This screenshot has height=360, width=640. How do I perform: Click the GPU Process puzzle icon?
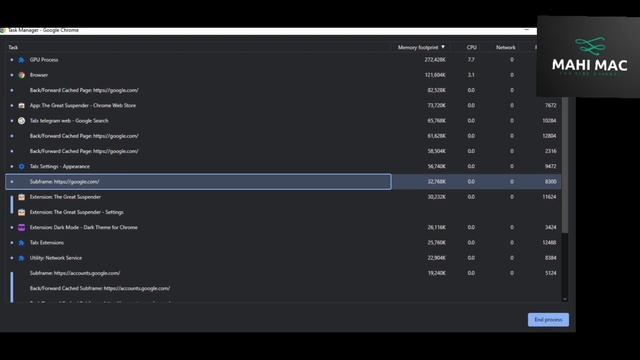click(22, 60)
